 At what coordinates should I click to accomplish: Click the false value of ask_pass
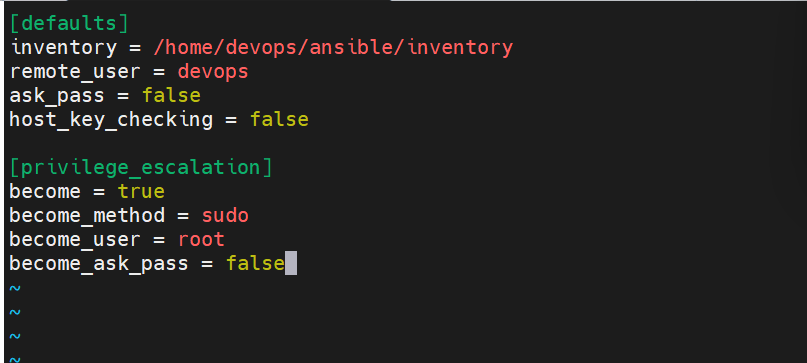[x=171, y=95]
